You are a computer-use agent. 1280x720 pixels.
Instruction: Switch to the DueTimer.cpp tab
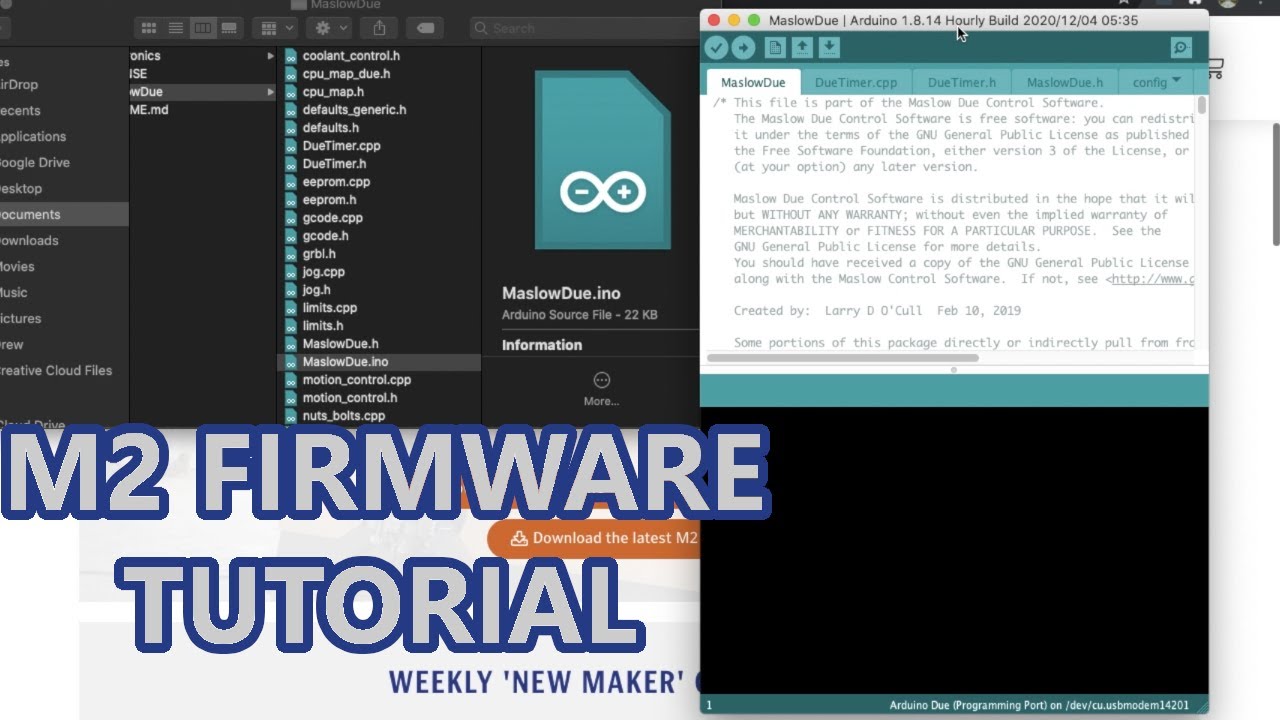coord(856,82)
